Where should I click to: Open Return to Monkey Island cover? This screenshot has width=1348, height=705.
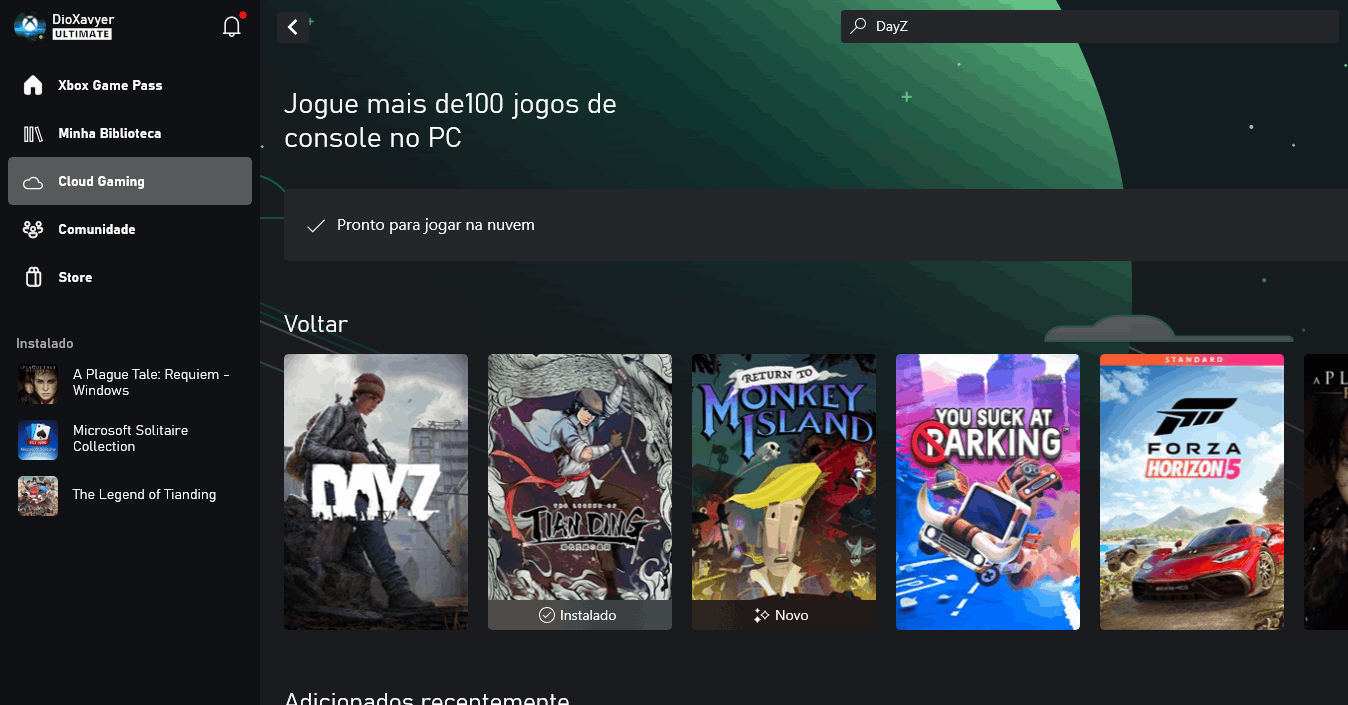point(784,492)
